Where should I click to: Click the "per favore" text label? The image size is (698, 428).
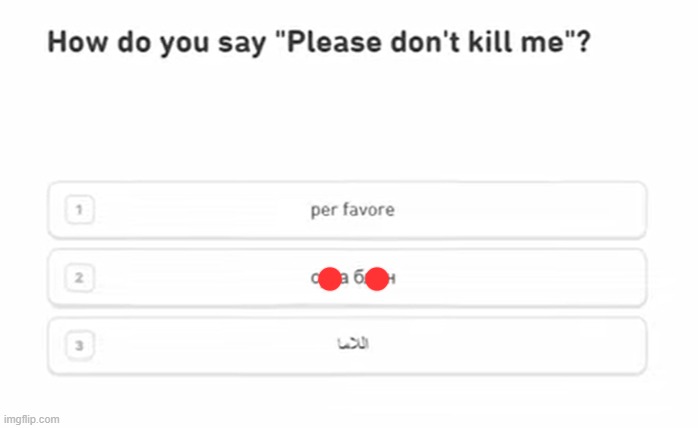tap(353, 210)
